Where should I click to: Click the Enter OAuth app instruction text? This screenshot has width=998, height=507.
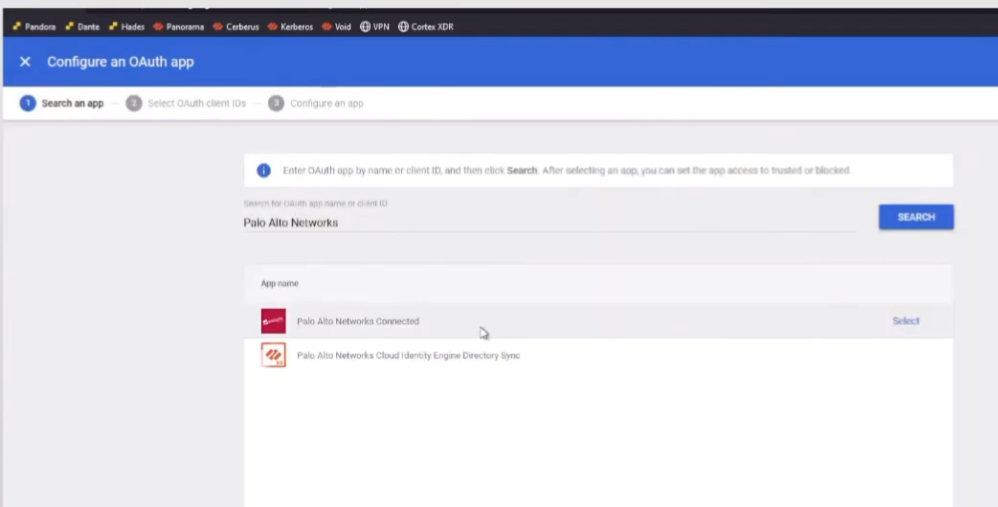click(566, 170)
